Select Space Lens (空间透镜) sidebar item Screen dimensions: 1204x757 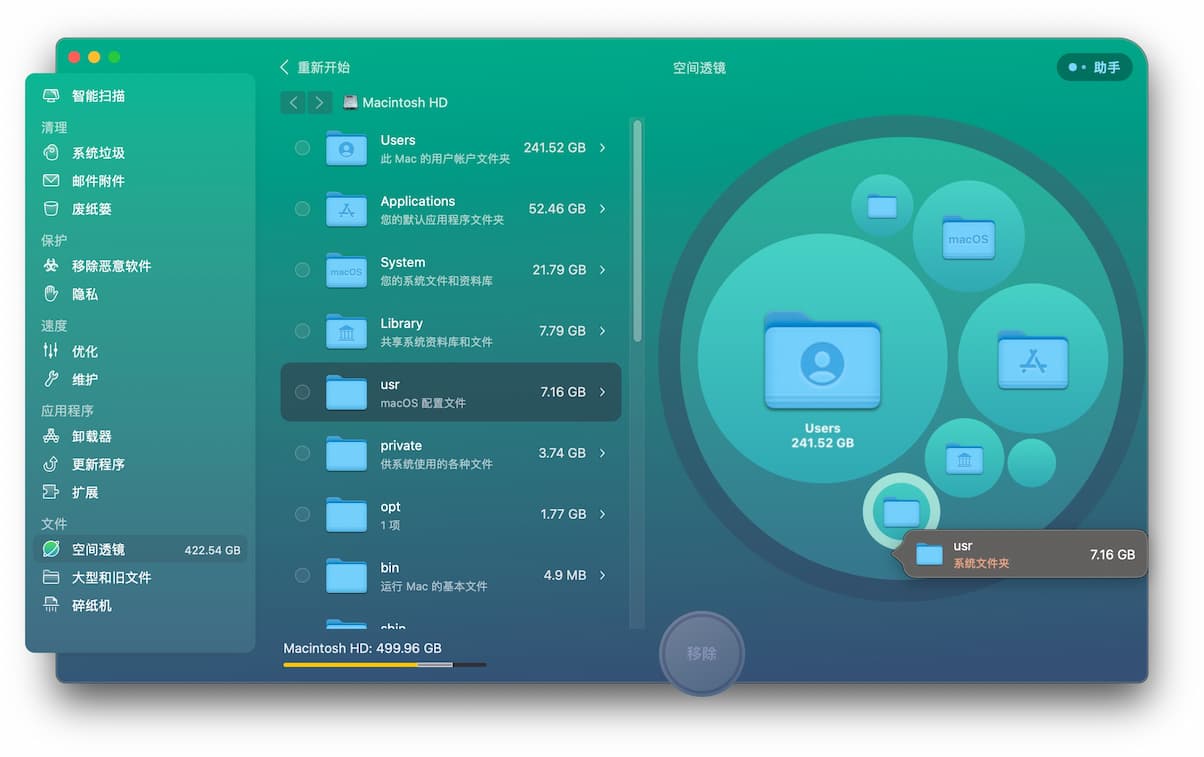[97, 549]
